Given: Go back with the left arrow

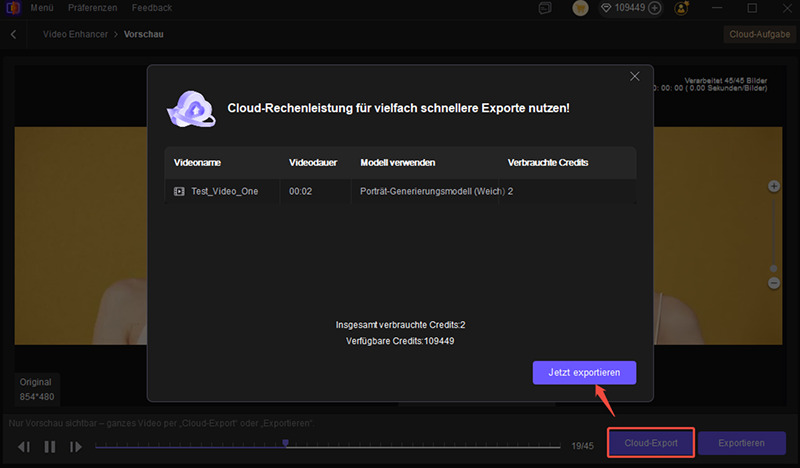Looking at the screenshot, I should pyautogui.click(x=14, y=35).
